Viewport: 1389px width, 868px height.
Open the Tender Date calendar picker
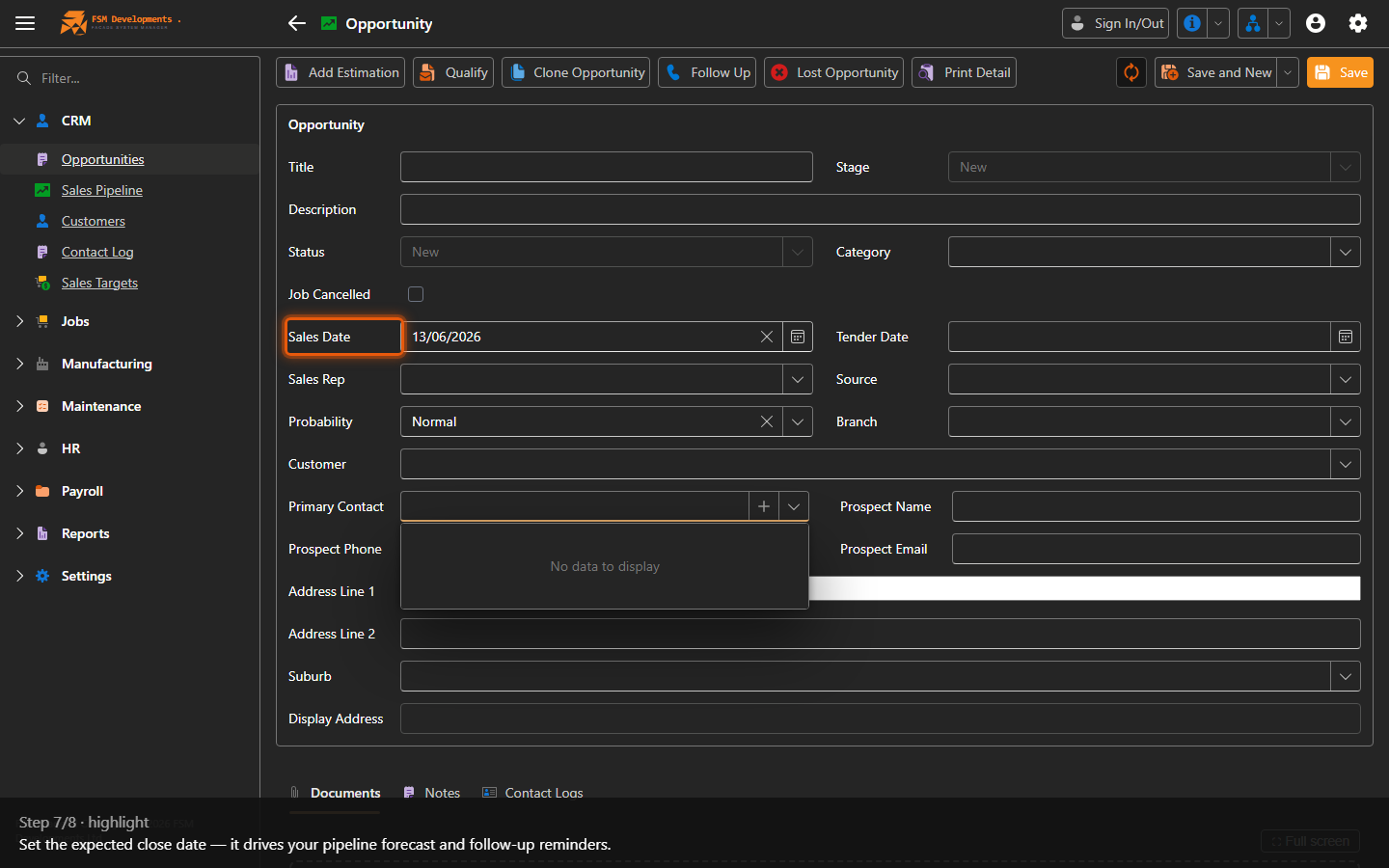pyautogui.click(x=1346, y=337)
